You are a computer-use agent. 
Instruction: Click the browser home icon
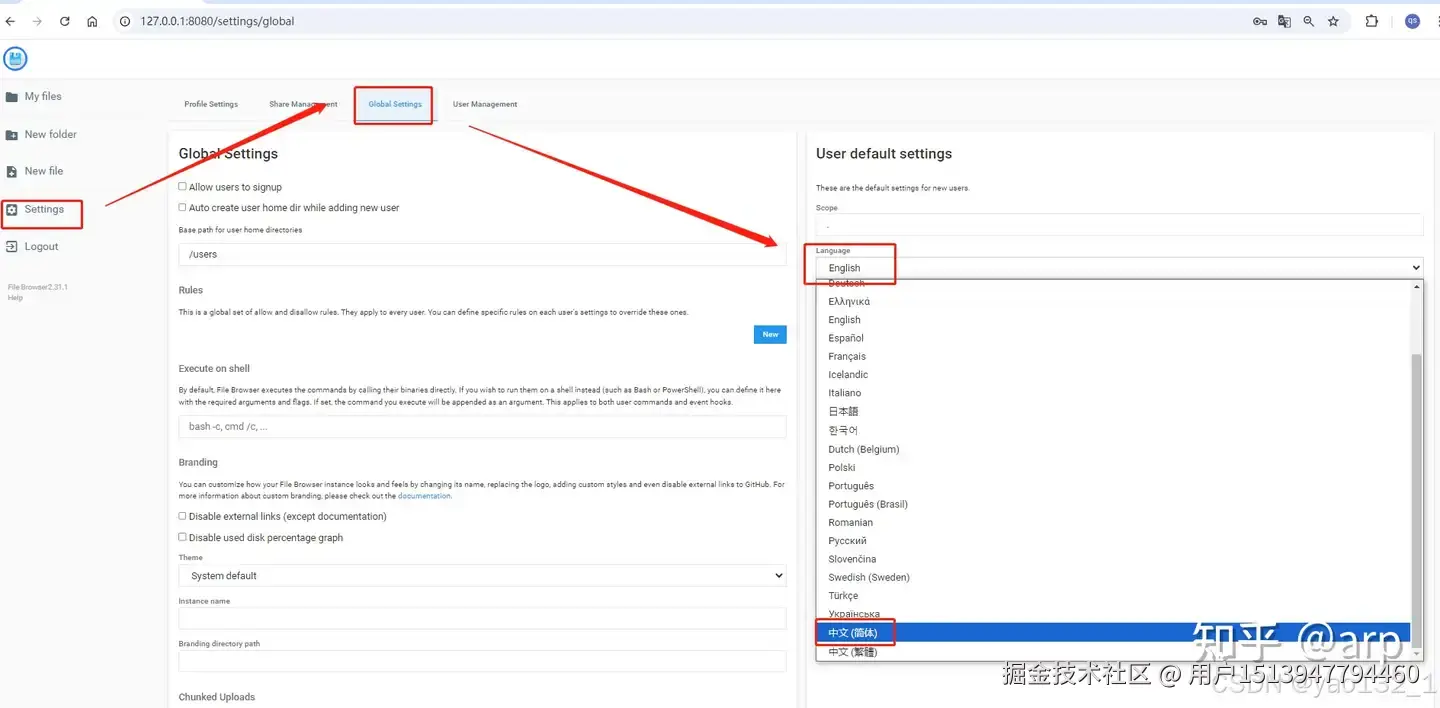click(92, 21)
